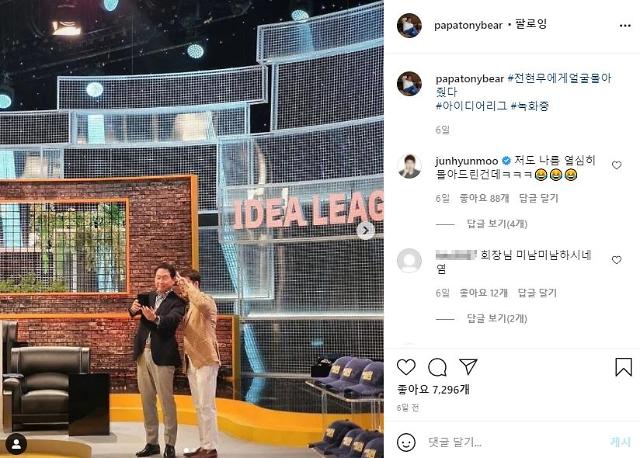640x458 pixels.
Task: Open hashtag #녹화중
Action: pyautogui.click(x=530, y=106)
